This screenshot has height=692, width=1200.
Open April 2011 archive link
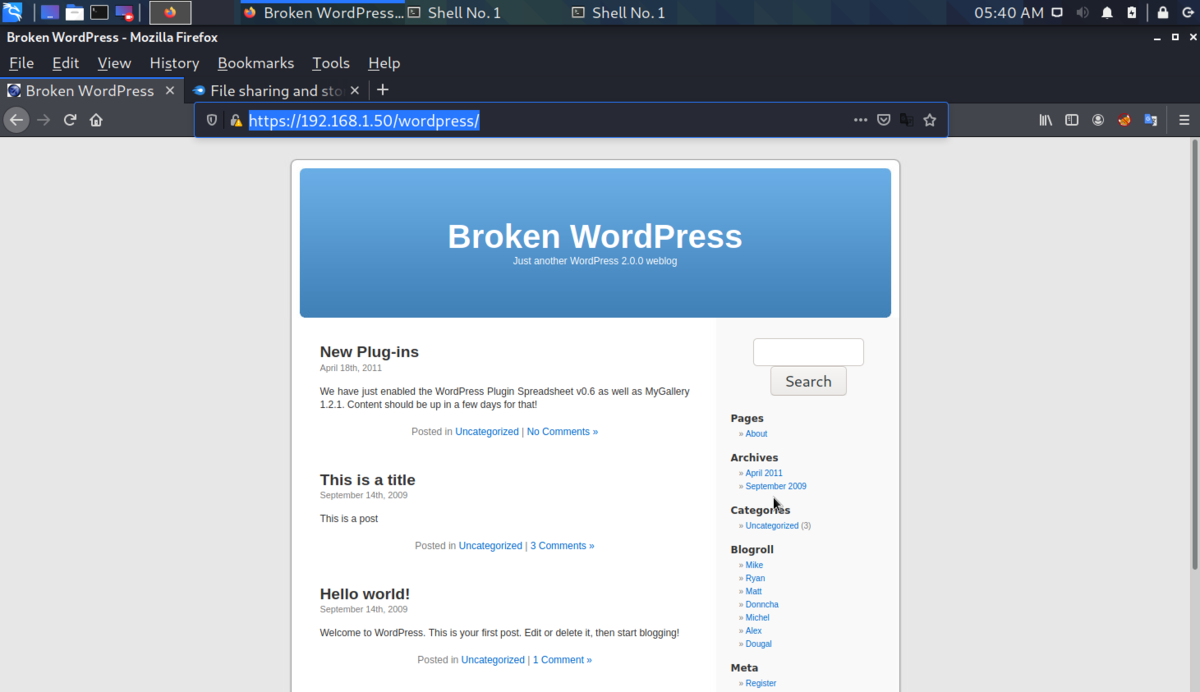(764, 473)
